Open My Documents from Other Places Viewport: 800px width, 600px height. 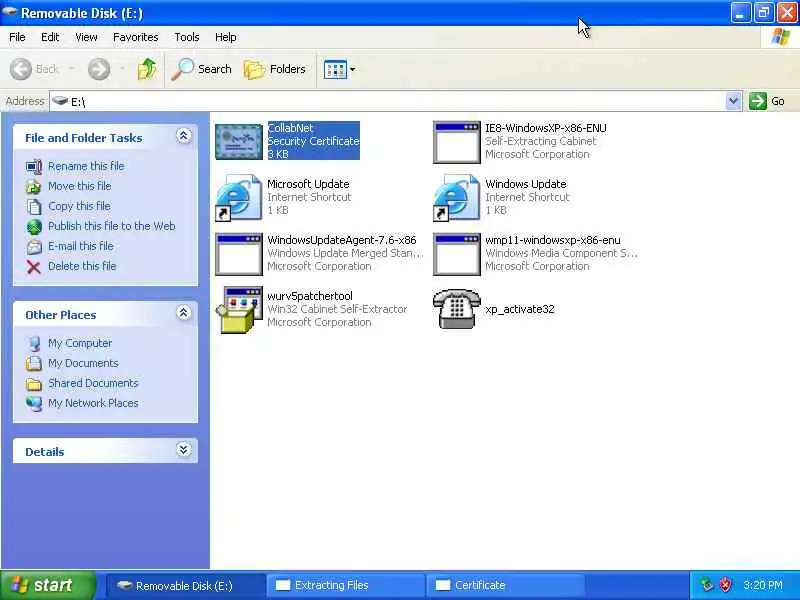click(83, 363)
